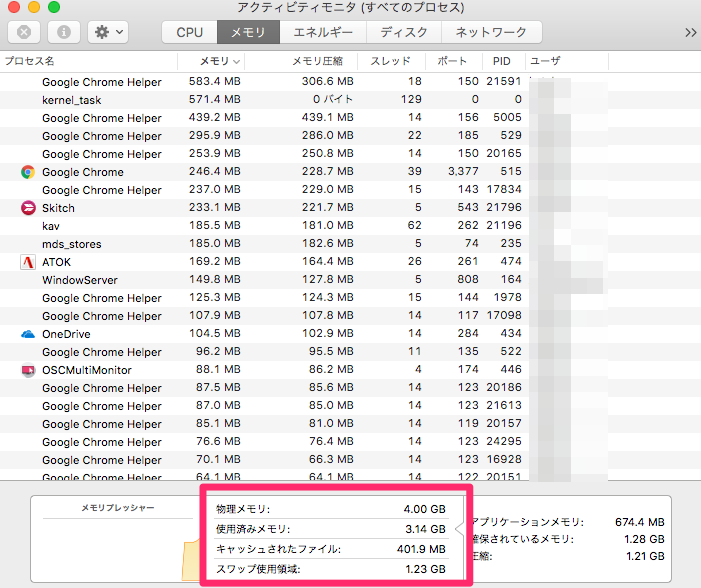This screenshot has height=588, width=701.
Task: Sort by ユーザ column header
Action: click(x=567, y=61)
